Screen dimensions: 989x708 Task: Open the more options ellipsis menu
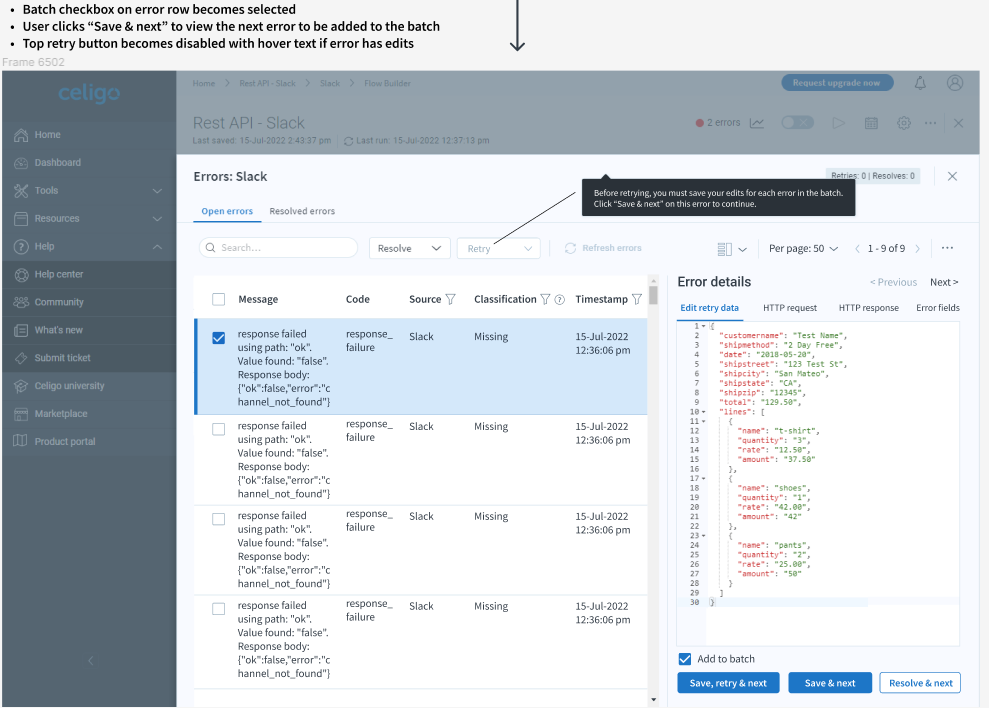(947, 248)
